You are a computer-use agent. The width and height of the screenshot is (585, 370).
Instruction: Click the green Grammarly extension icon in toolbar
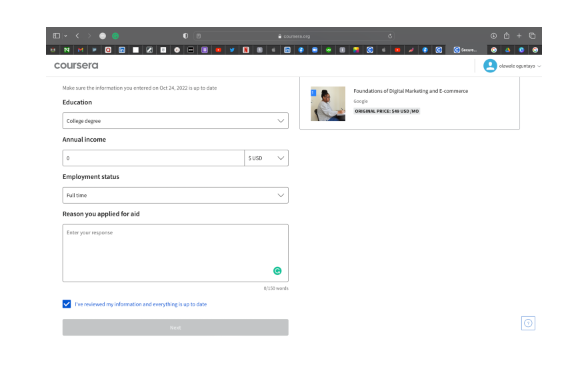[x=115, y=36]
